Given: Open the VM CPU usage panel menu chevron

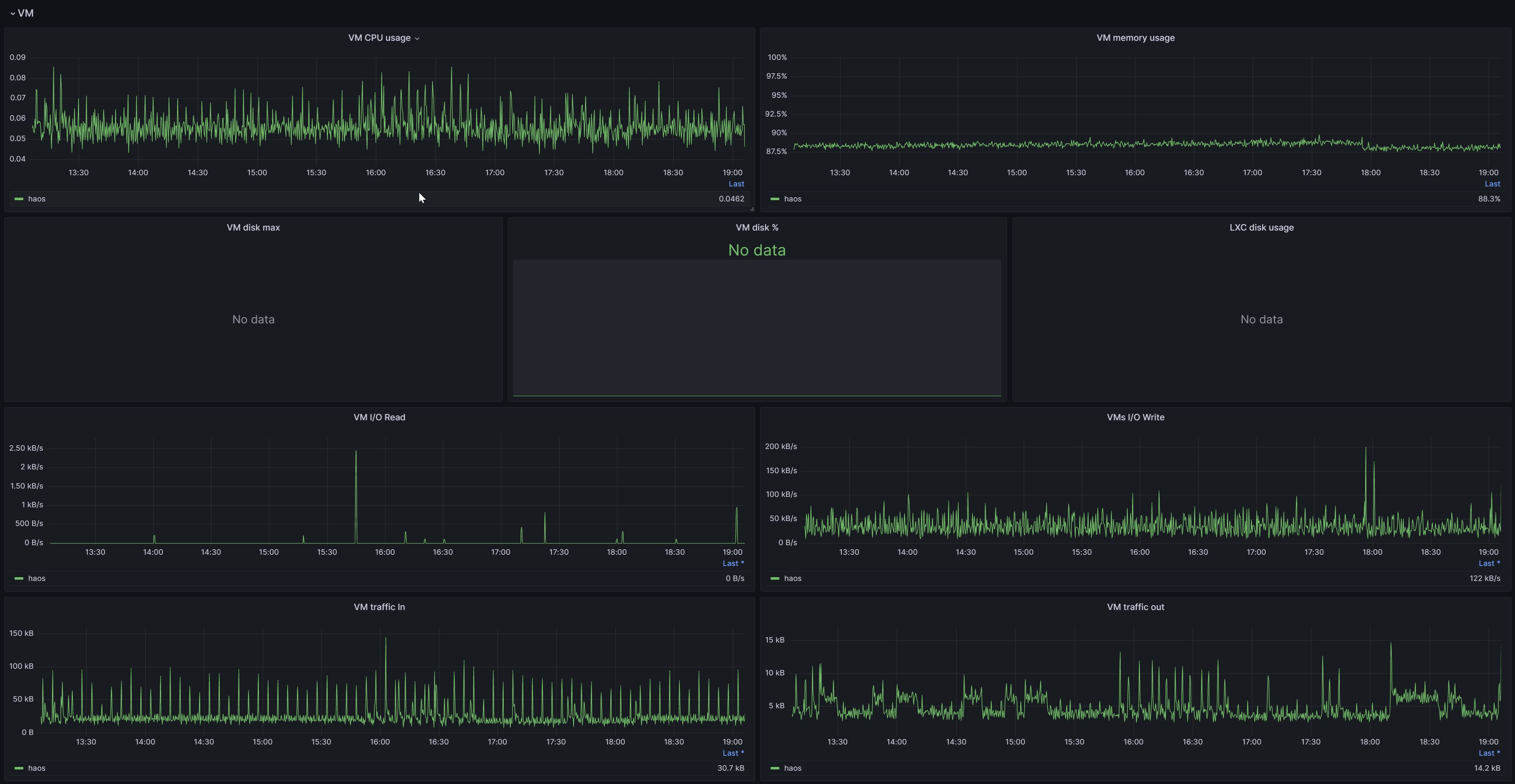Looking at the screenshot, I should pos(417,38).
